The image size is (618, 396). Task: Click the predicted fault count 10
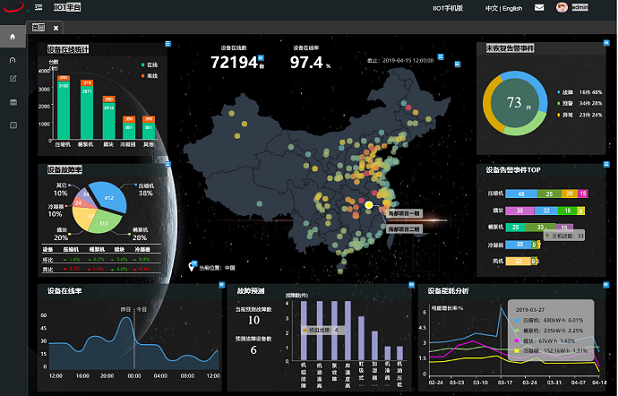click(x=253, y=320)
